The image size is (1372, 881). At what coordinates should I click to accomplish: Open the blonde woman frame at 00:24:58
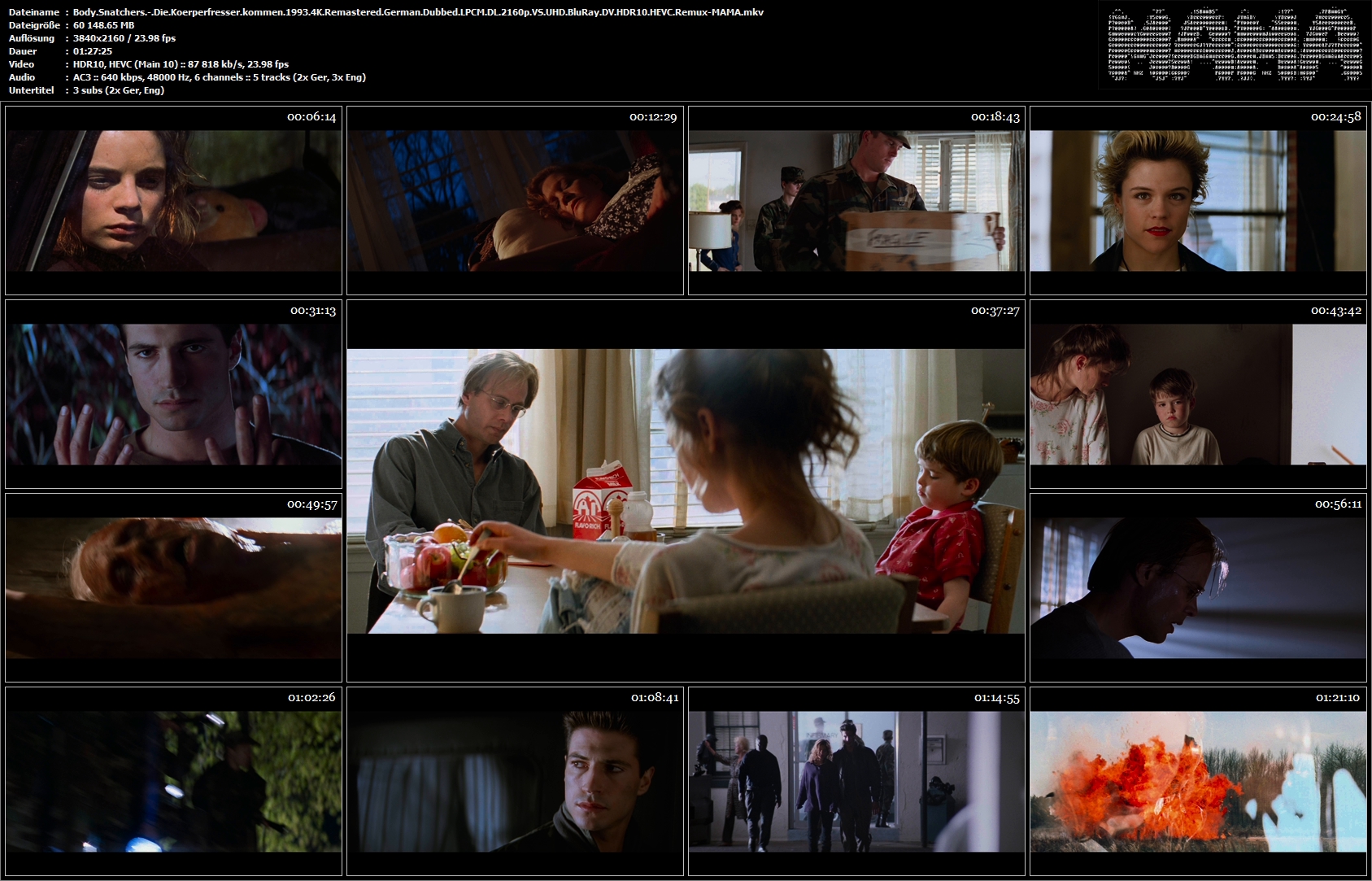(x=1198, y=200)
